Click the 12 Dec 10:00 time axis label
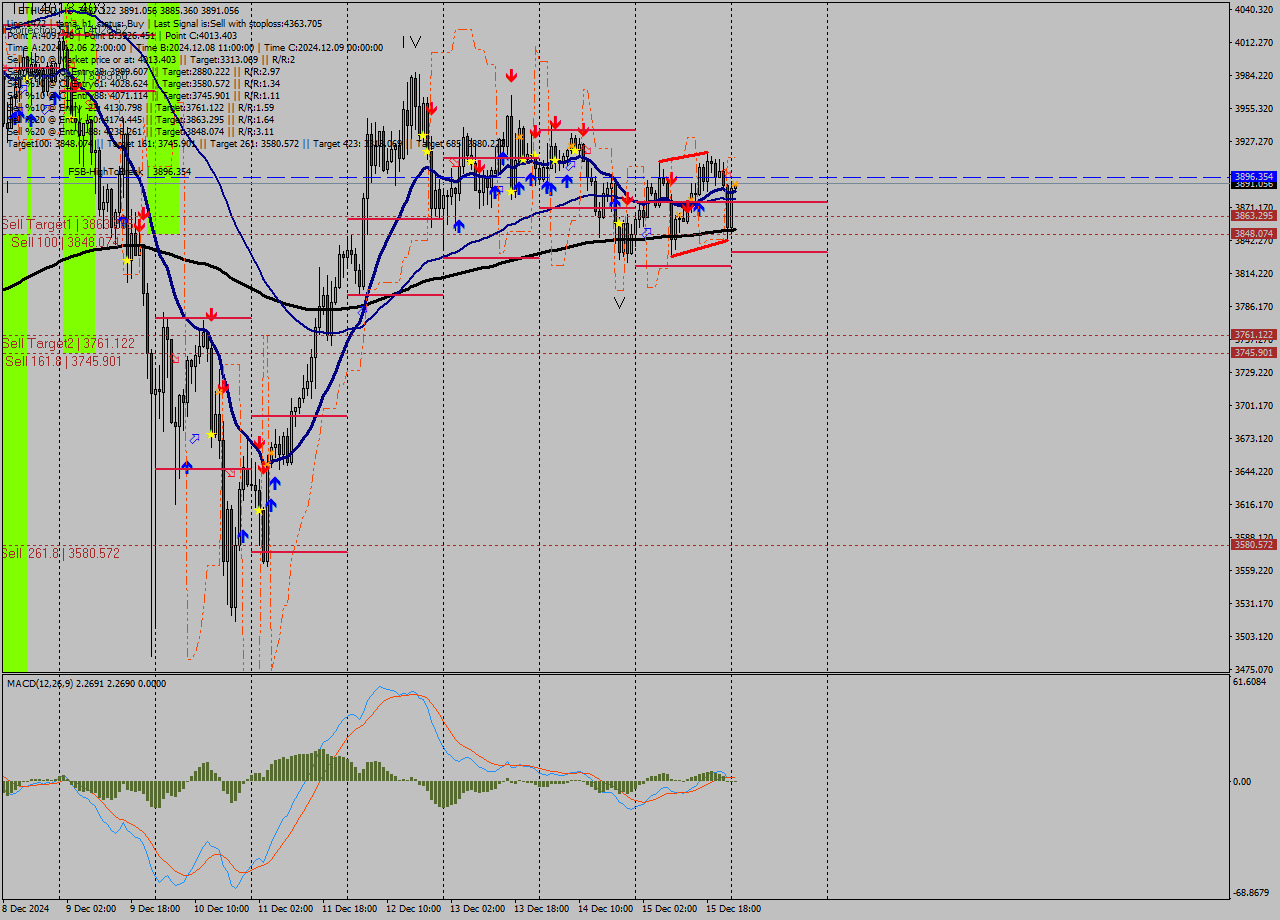Image resolution: width=1280 pixels, height=920 pixels. (x=412, y=909)
